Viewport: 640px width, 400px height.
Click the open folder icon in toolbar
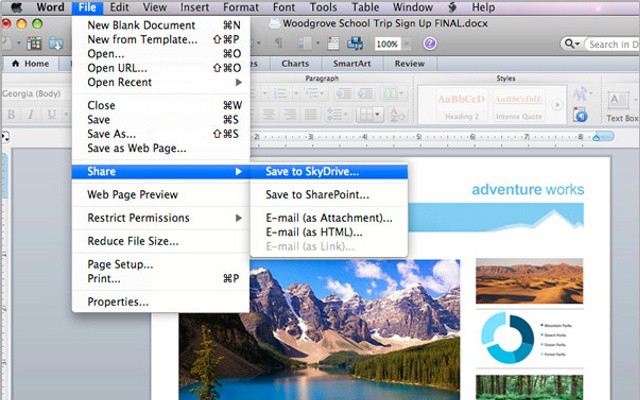(x=57, y=44)
